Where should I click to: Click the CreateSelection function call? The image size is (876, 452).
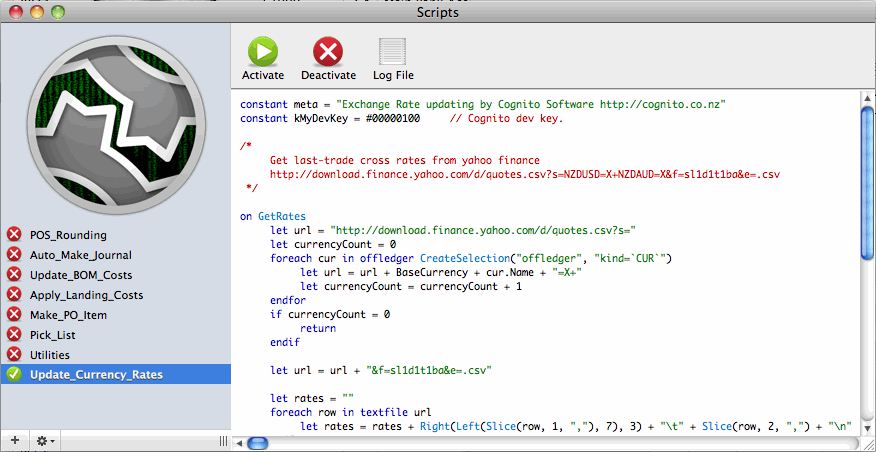pos(545,258)
